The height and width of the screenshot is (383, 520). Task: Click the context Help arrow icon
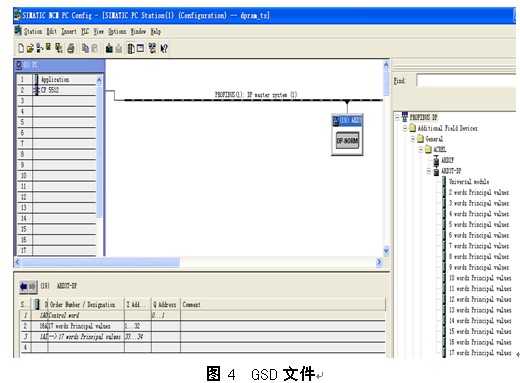point(164,49)
